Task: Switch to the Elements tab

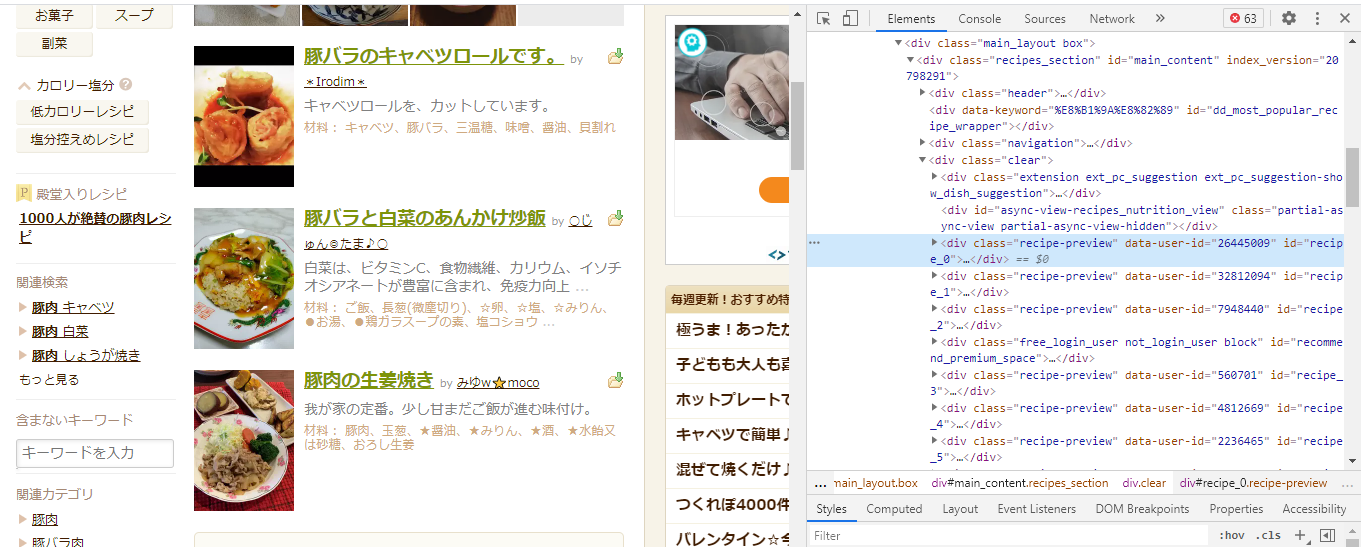Action: [x=911, y=19]
